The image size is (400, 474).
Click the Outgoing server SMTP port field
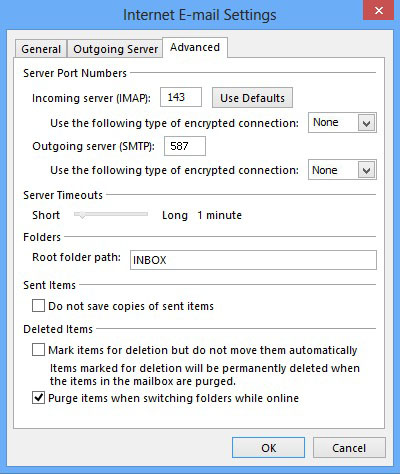point(185,146)
